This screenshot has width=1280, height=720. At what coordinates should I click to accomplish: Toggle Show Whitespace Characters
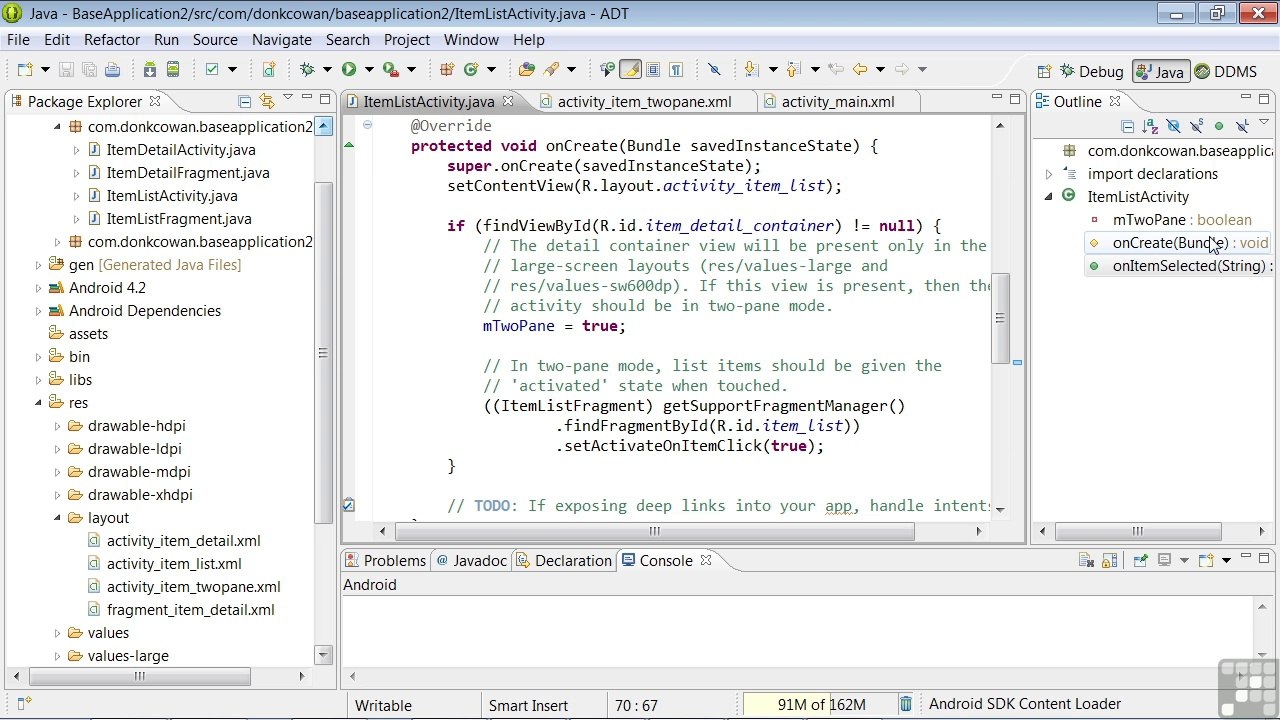pyautogui.click(x=676, y=69)
